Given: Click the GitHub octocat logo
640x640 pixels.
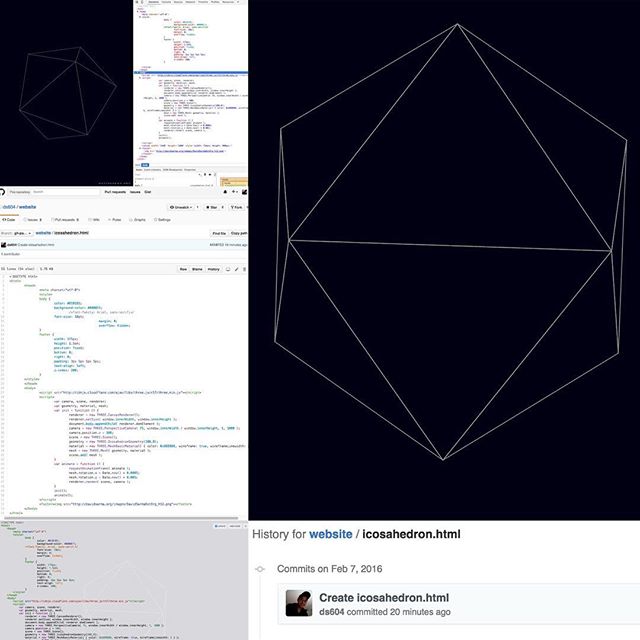Looking at the screenshot, I should click(x=4, y=191).
